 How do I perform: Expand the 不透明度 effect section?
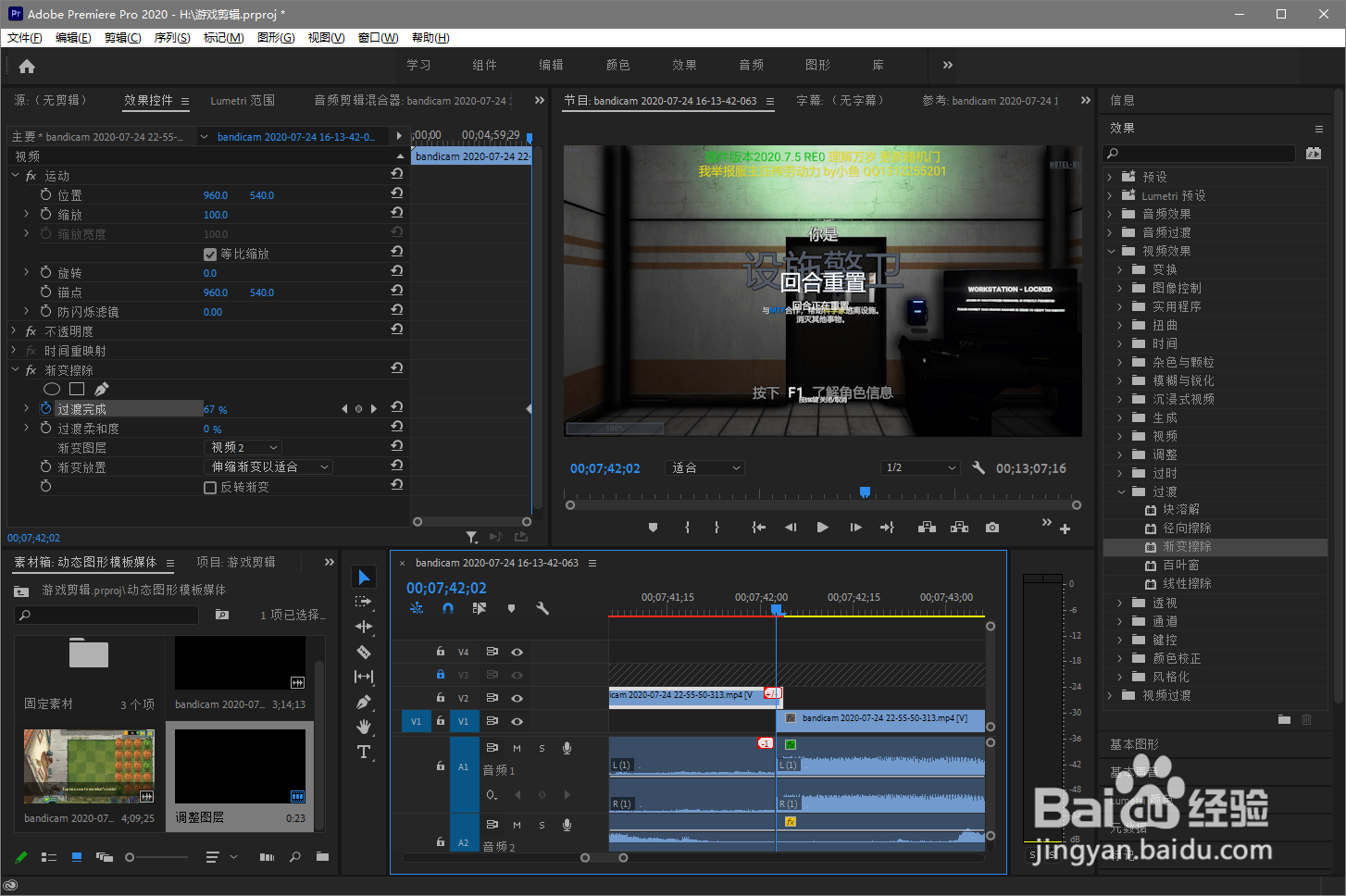pos(14,330)
